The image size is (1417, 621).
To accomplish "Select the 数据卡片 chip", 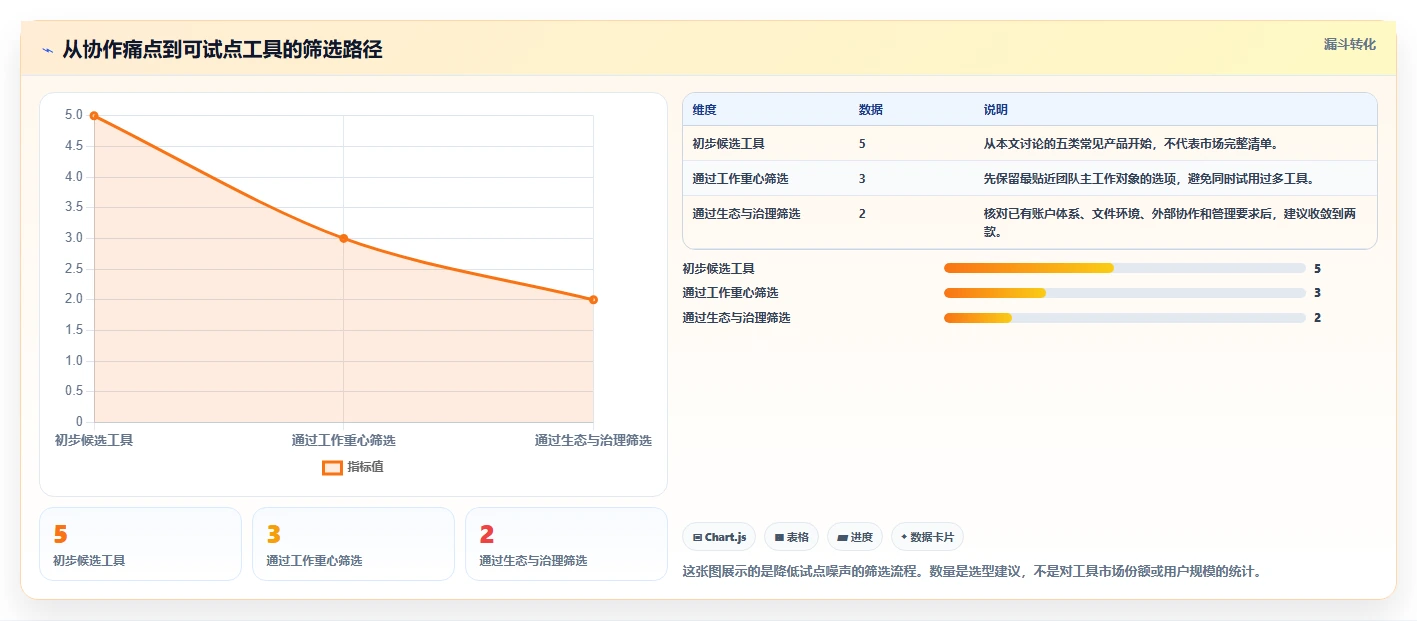I will [927, 537].
